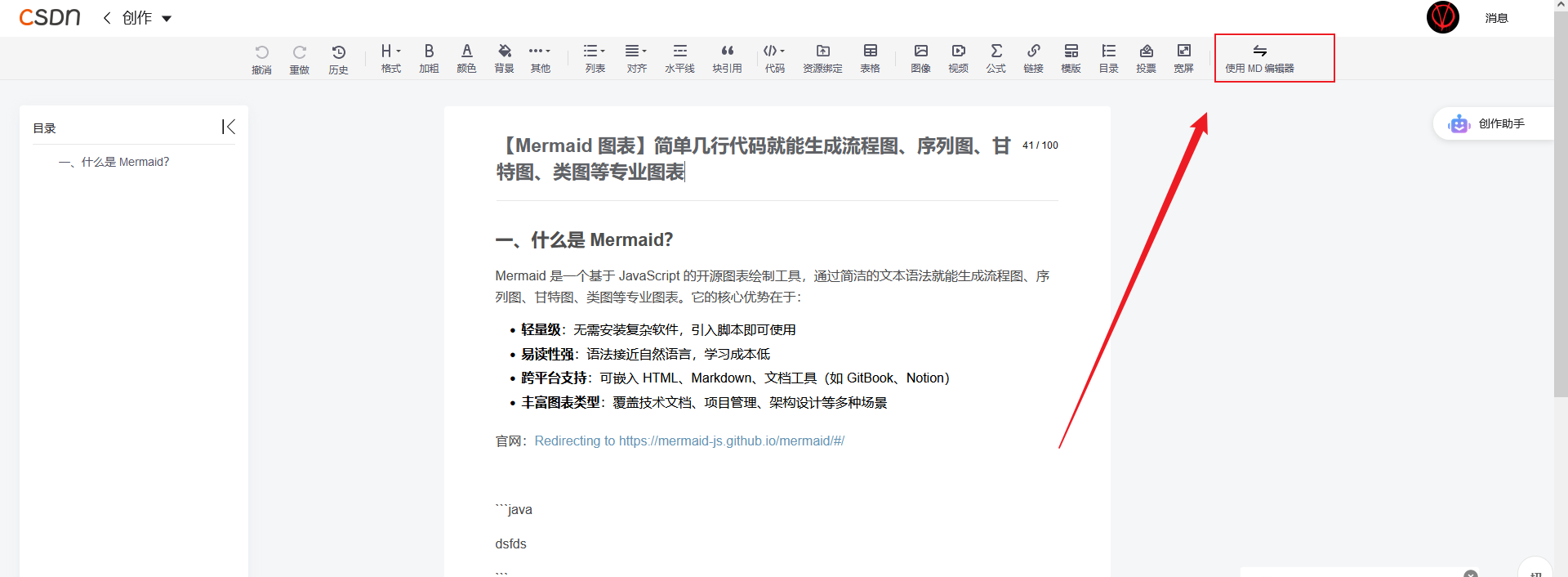Viewport: 1568px width, 577px height.
Task: Click the 易读性强 bullet line
Action: pyautogui.click(x=645, y=354)
